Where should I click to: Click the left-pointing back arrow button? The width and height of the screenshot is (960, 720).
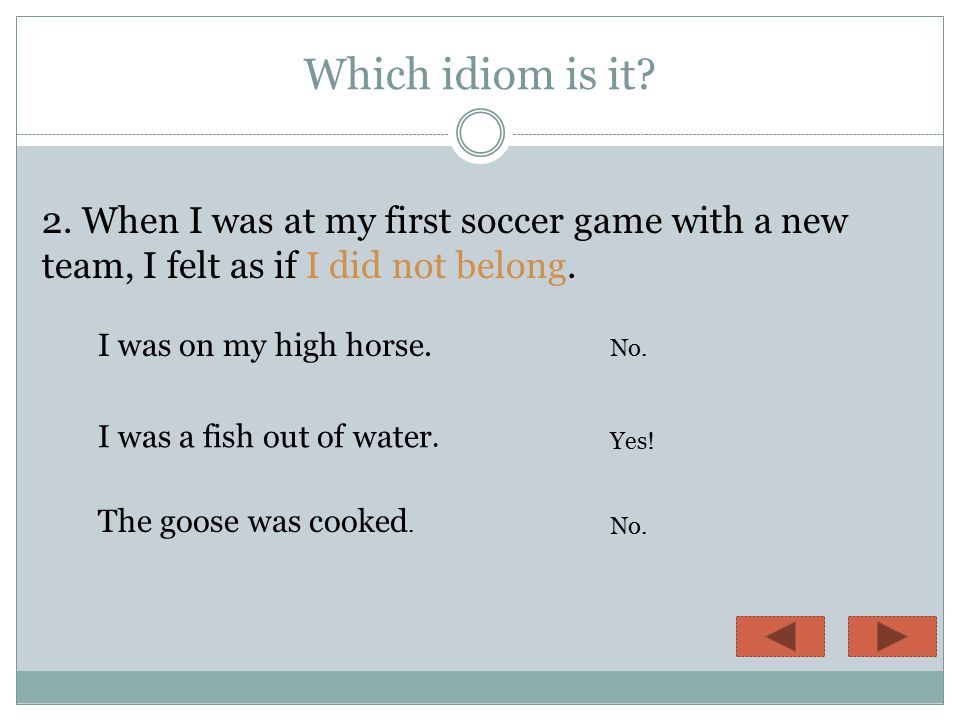point(780,636)
